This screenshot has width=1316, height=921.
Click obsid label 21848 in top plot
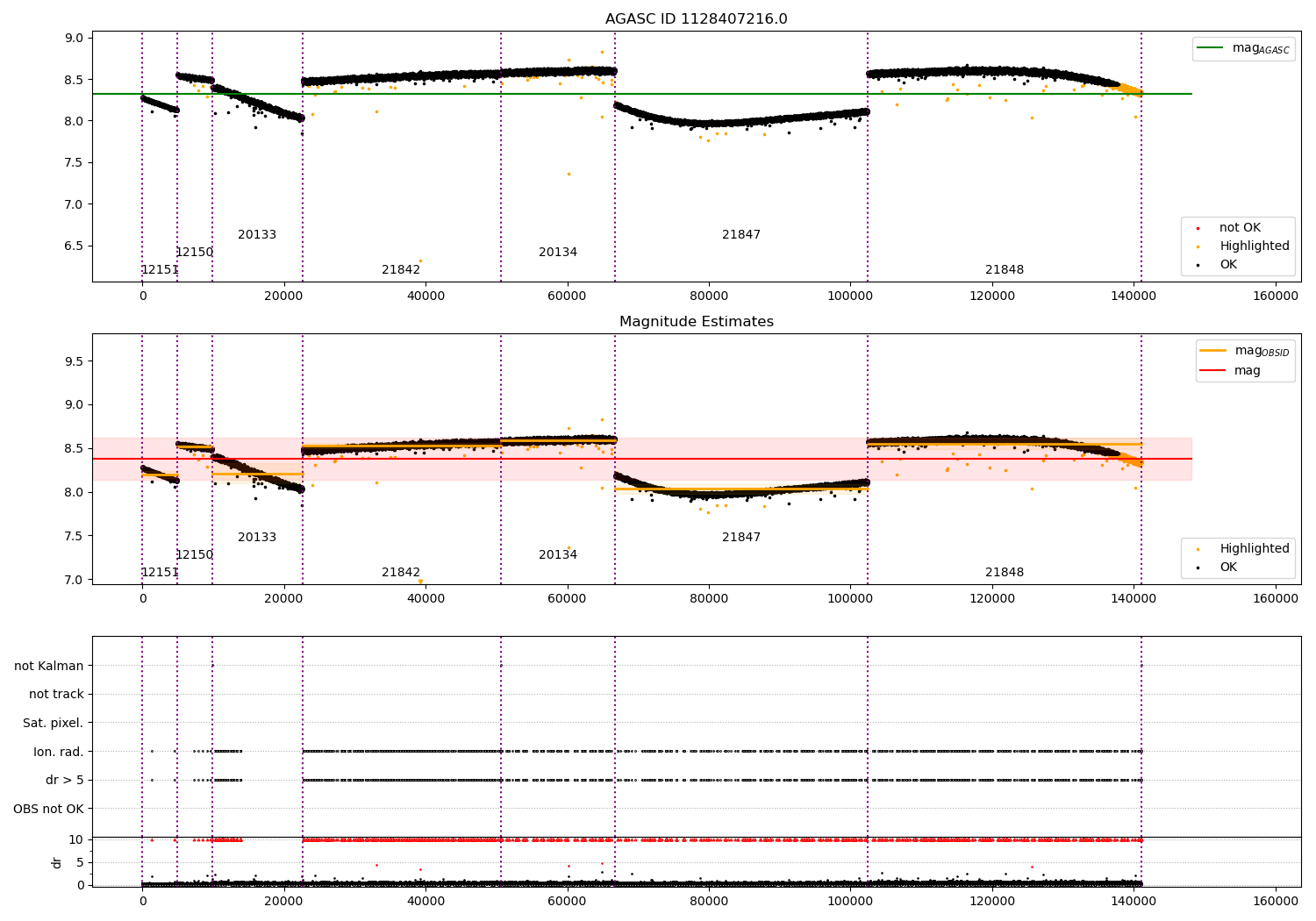coord(1005,270)
